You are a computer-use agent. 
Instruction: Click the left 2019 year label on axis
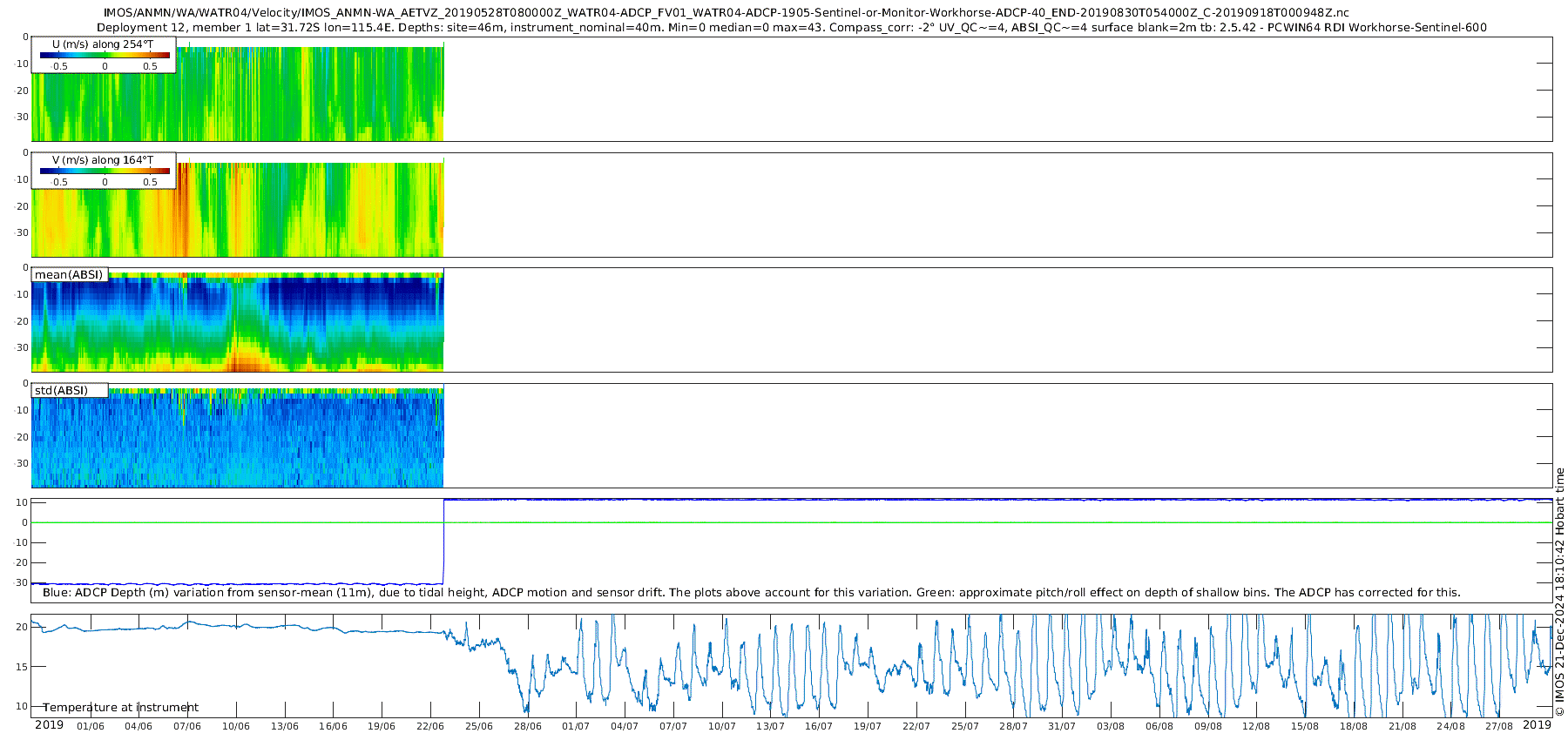coord(49,724)
